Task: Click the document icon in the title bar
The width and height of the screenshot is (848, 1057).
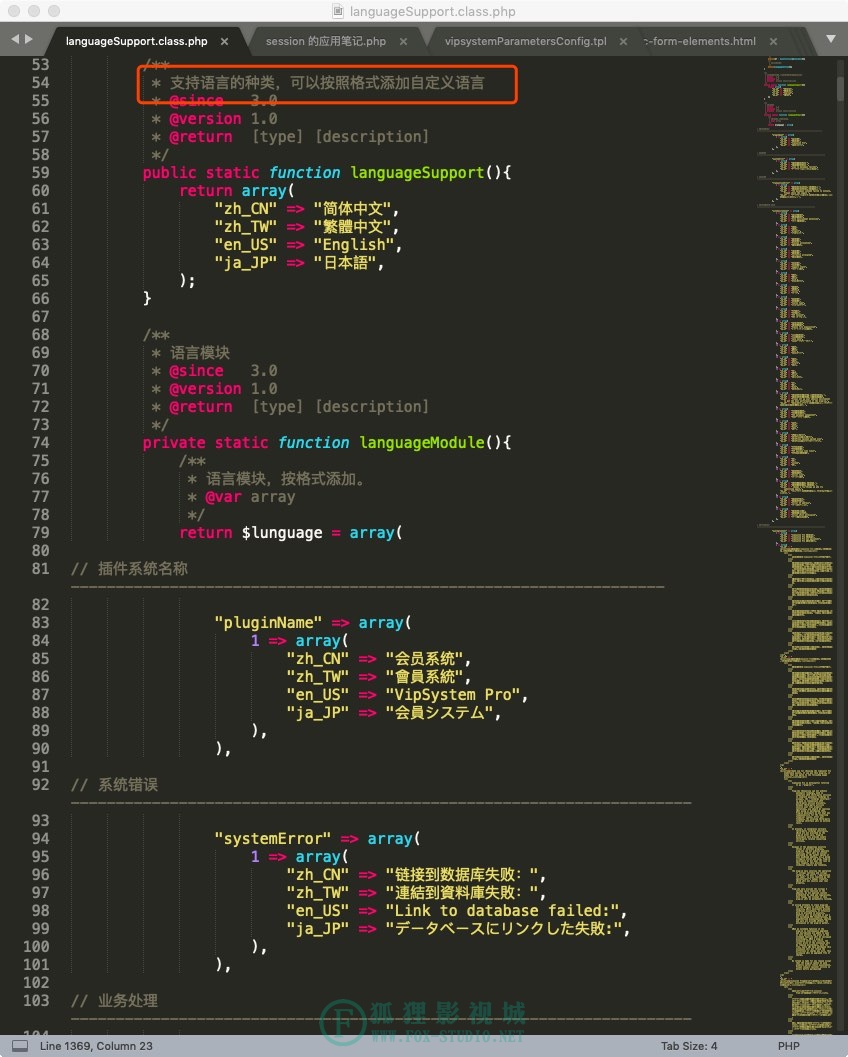Action: coord(338,11)
